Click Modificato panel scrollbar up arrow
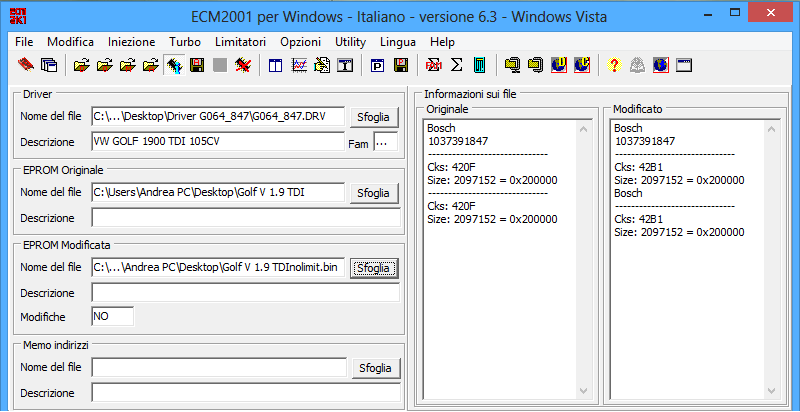This screenshot has height=412, width=800. [771, 130]
